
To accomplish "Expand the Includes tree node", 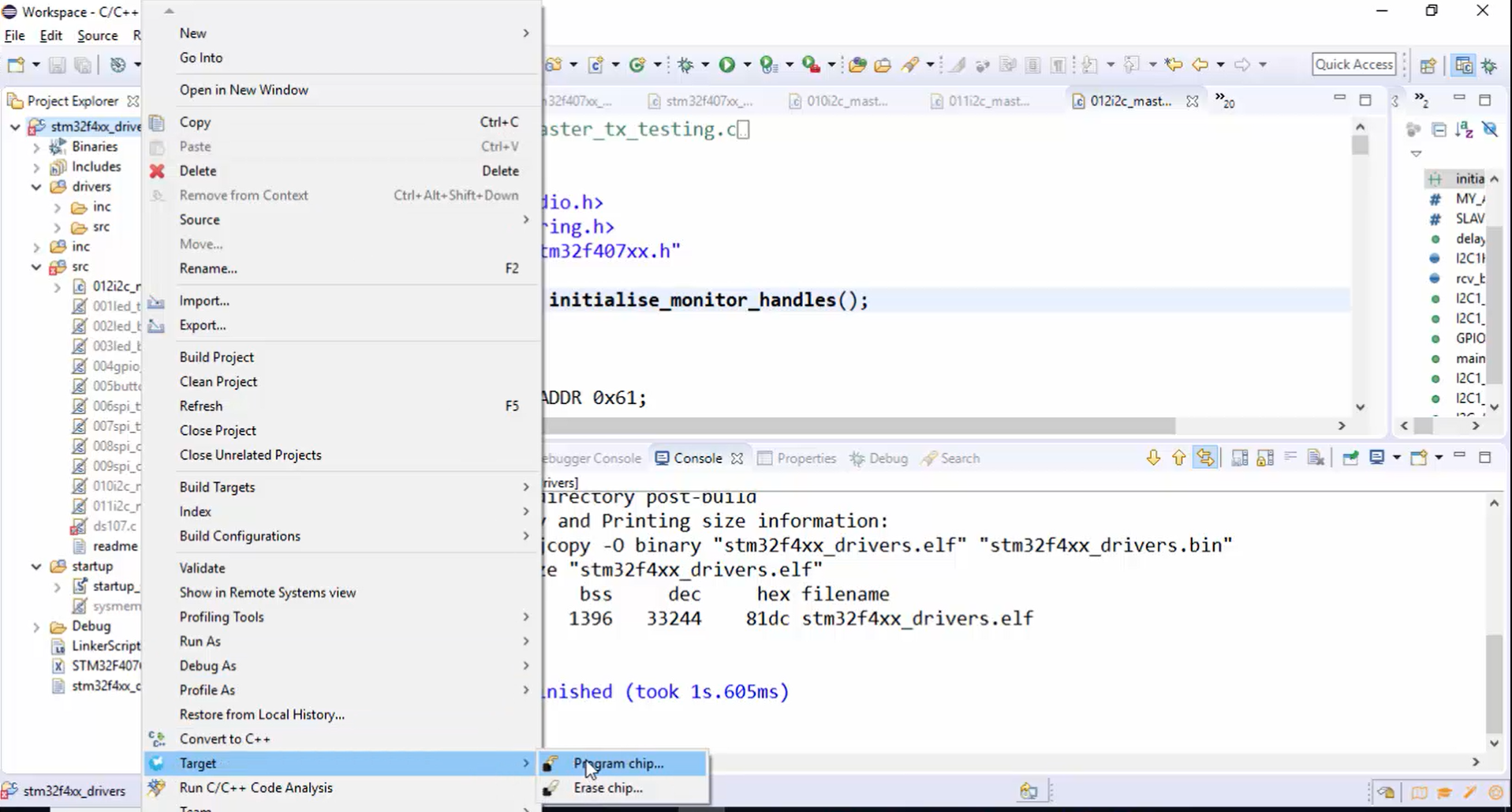I will click(36, 167).
